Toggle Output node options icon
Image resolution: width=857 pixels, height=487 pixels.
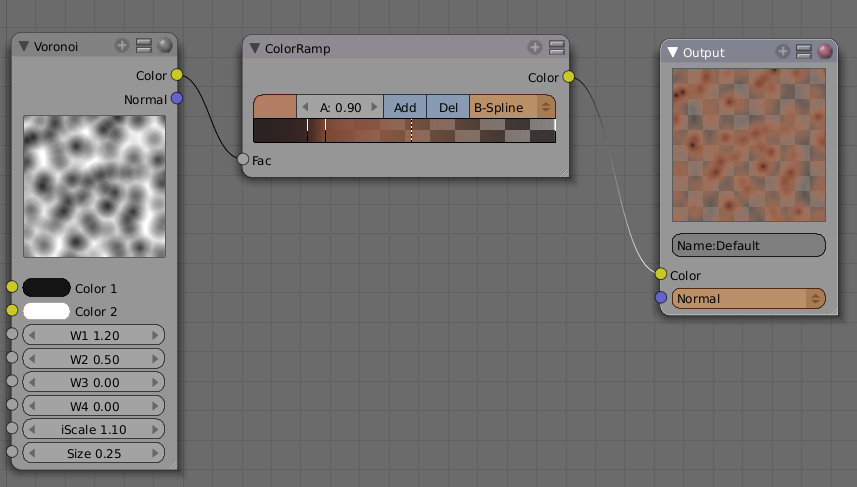(804, 51)
